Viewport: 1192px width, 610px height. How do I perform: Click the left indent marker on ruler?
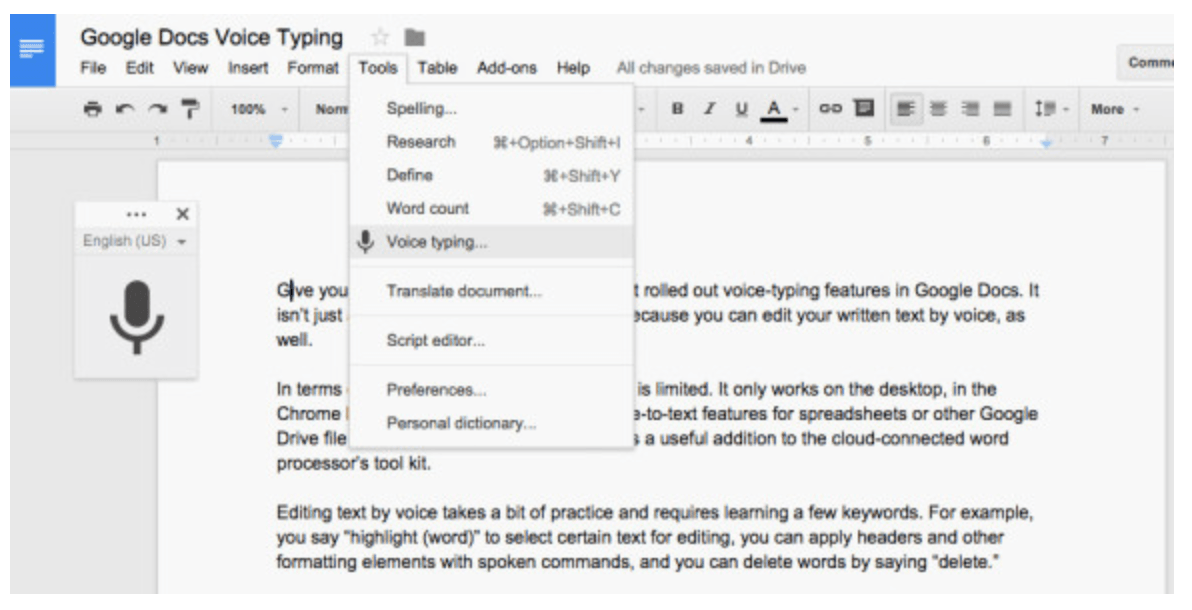point(276,141)
